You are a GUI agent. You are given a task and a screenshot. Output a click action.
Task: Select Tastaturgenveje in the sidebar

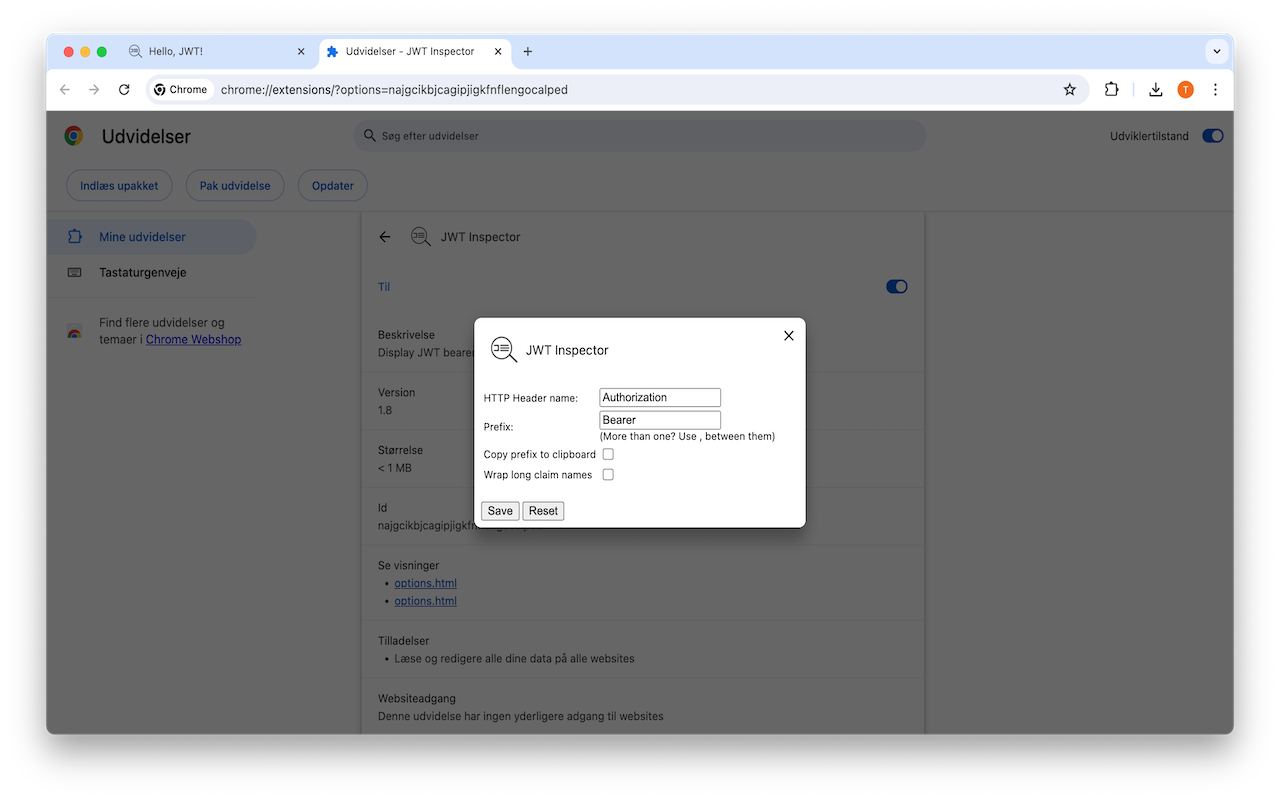[142, 272]
